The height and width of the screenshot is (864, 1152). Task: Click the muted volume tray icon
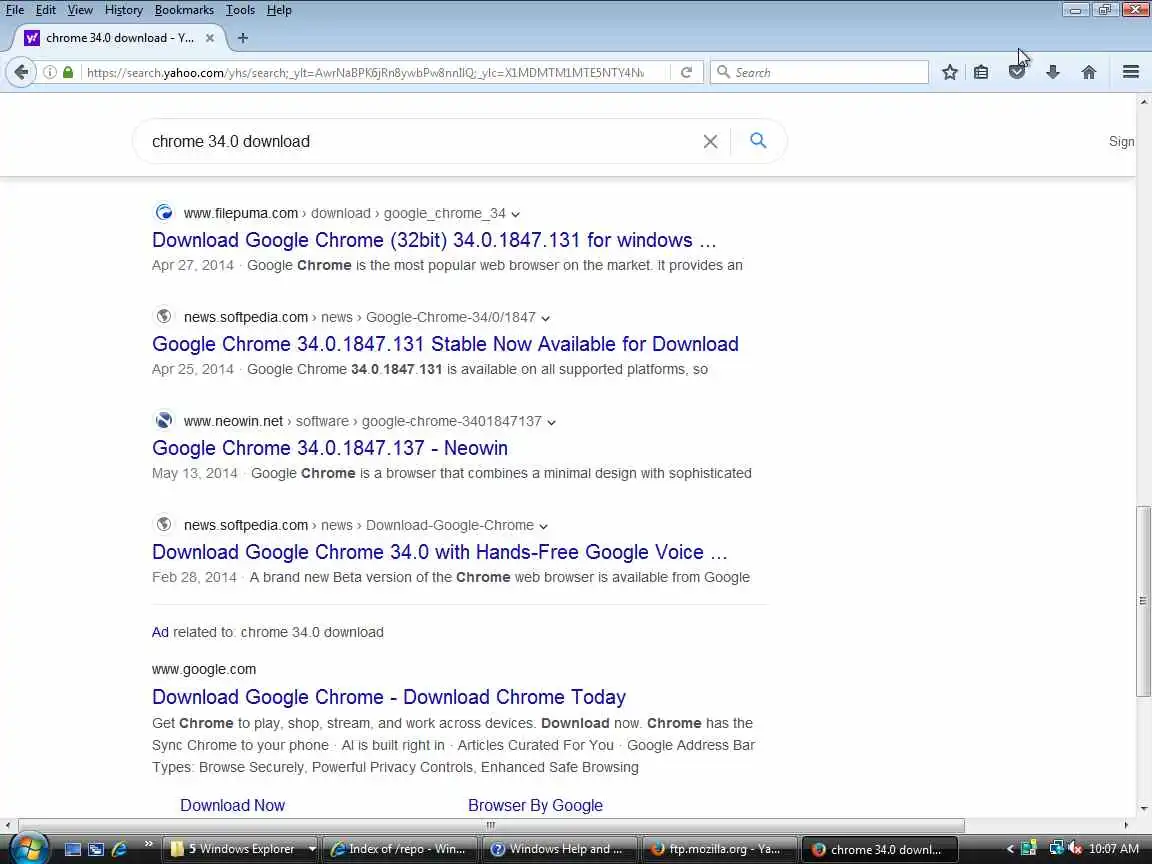[1076, 849]
